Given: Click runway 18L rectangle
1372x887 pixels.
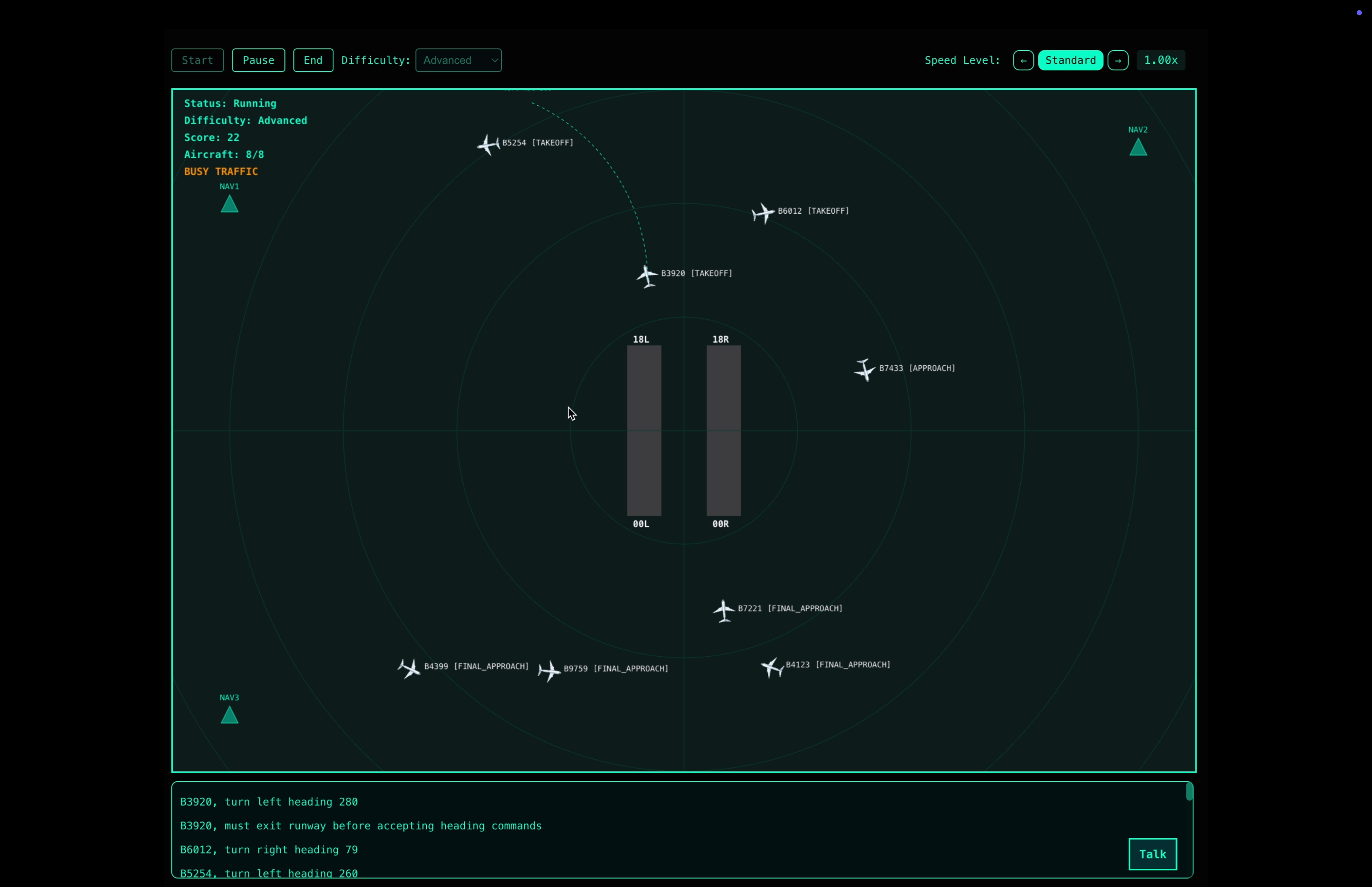Looking at the screenshot, I should [x=644, y=431].
